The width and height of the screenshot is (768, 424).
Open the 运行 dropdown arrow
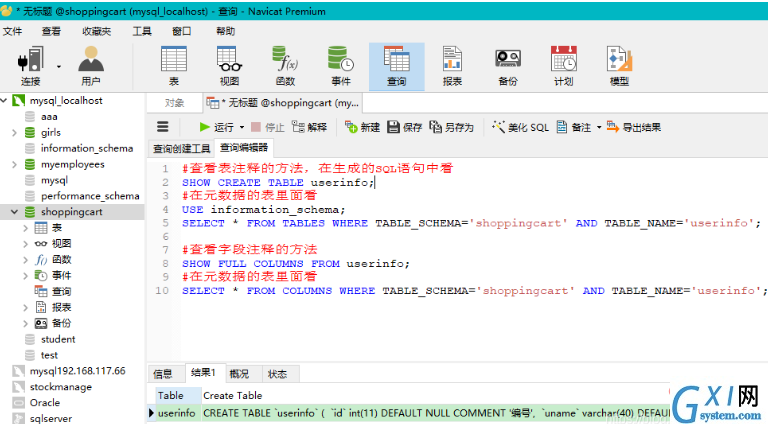(x=241, y=128)
